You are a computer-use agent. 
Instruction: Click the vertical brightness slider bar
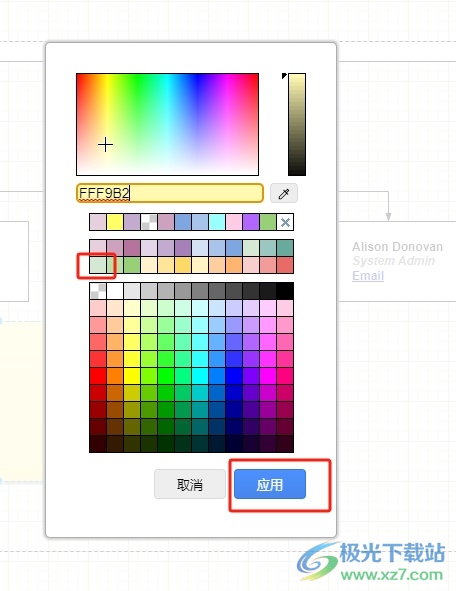297,124
